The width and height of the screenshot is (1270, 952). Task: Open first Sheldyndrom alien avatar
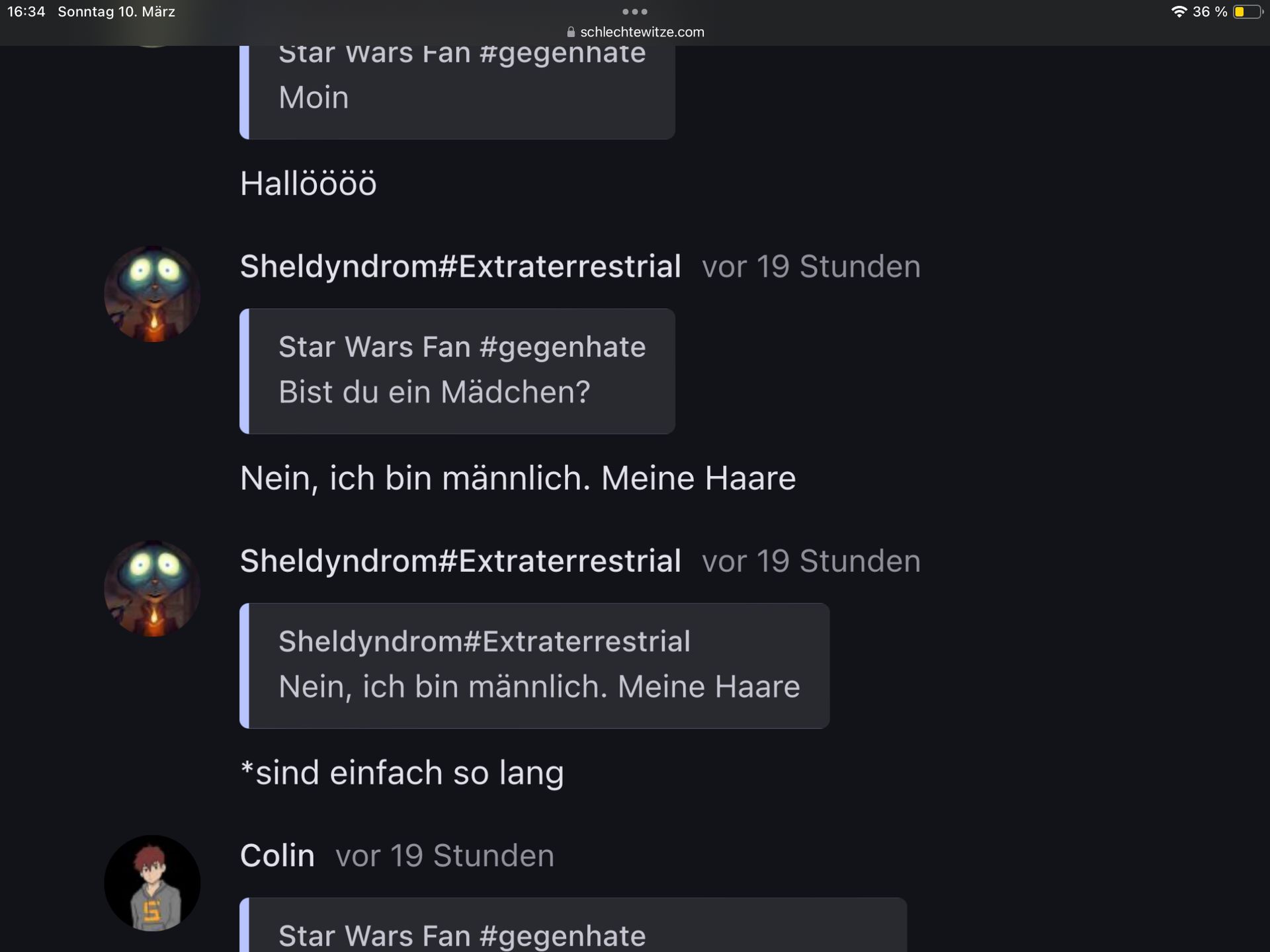[152, 294]
